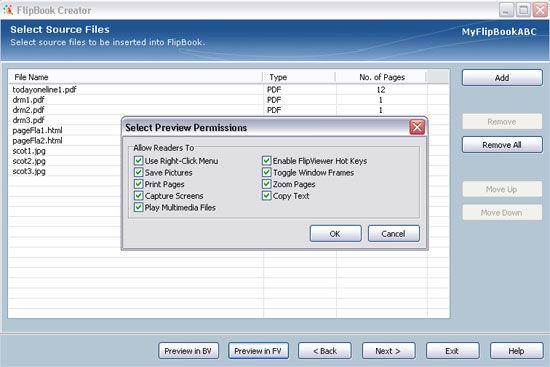Screen dimensions: 550x367
Task: Click Preview in BV button
Action: pos(188,351)
